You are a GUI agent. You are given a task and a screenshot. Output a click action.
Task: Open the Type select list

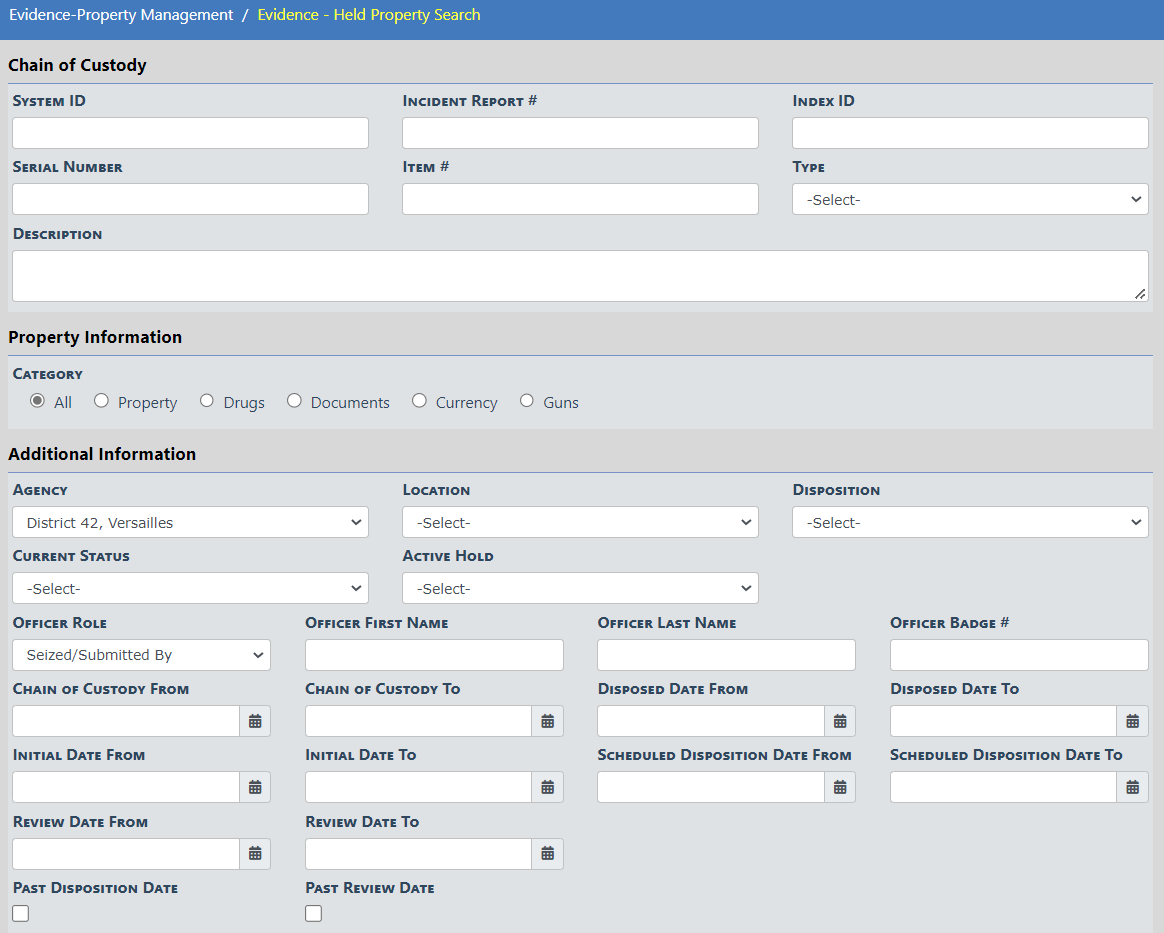click(970, 199)
